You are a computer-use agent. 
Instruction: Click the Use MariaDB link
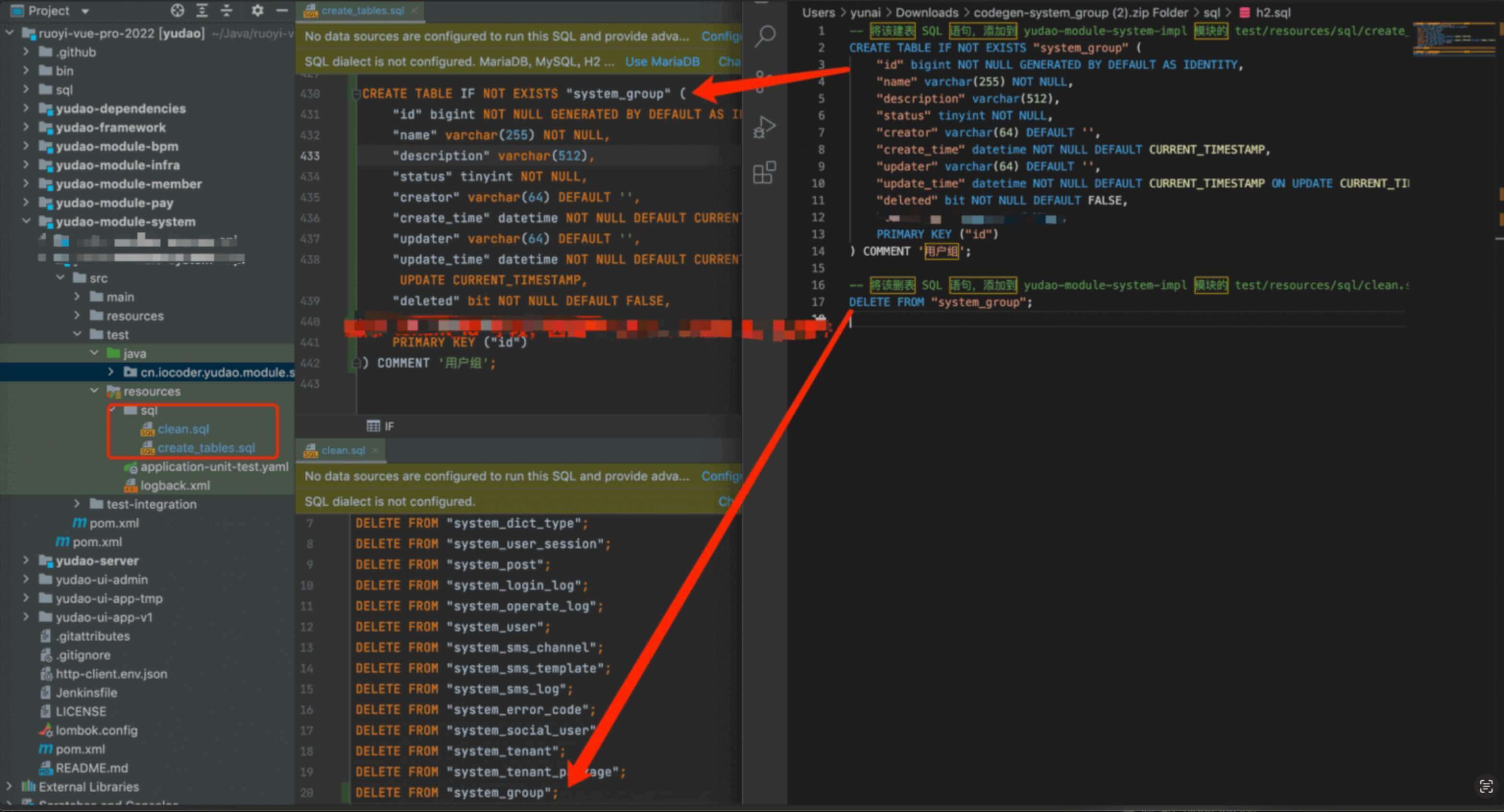click(x=661, y=62)
